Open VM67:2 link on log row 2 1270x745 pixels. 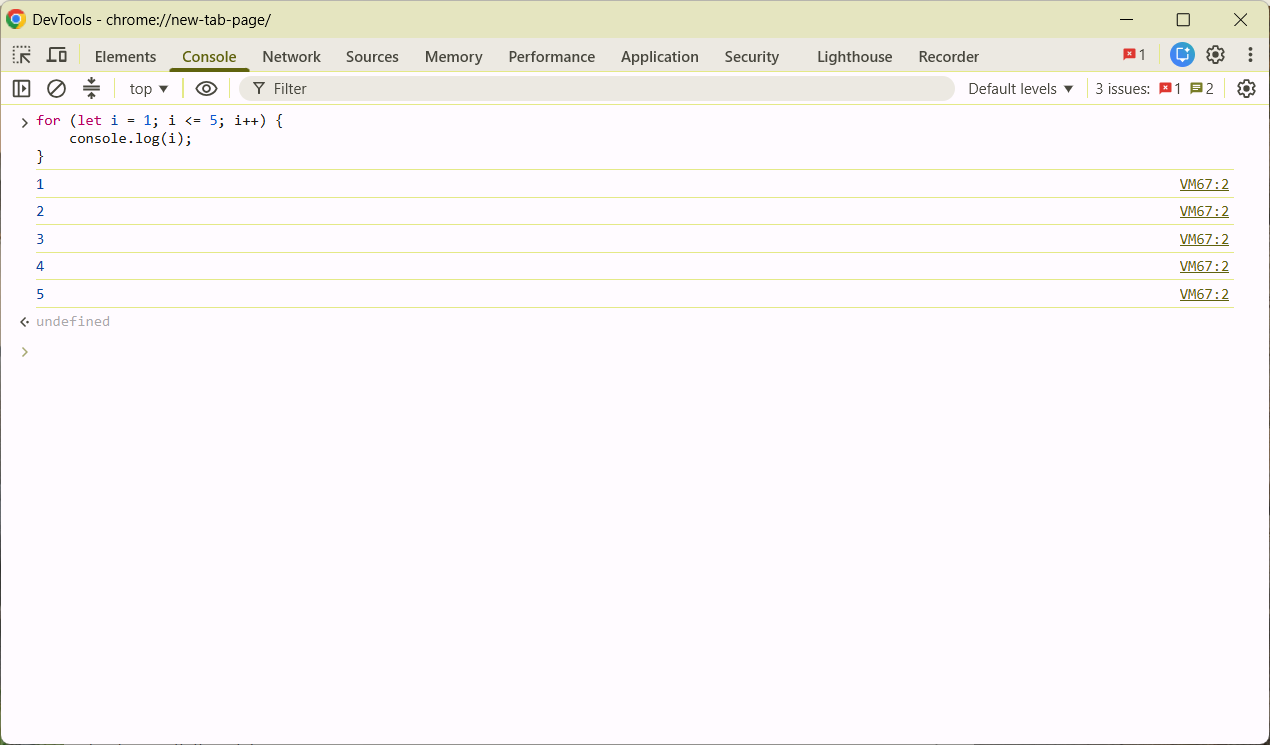tap(1204, 211)
